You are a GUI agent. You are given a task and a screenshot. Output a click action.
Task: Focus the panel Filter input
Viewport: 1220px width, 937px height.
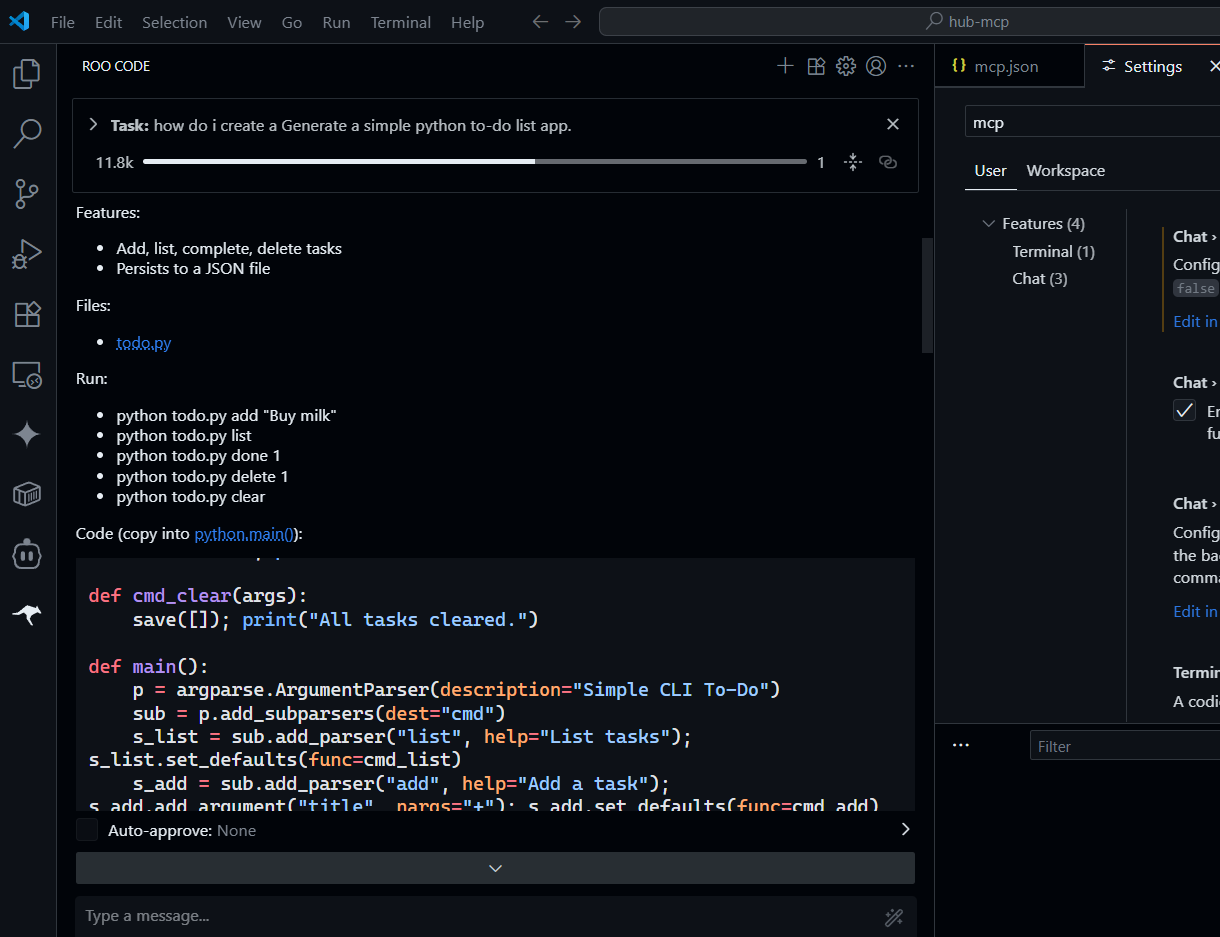[1125, 746]
